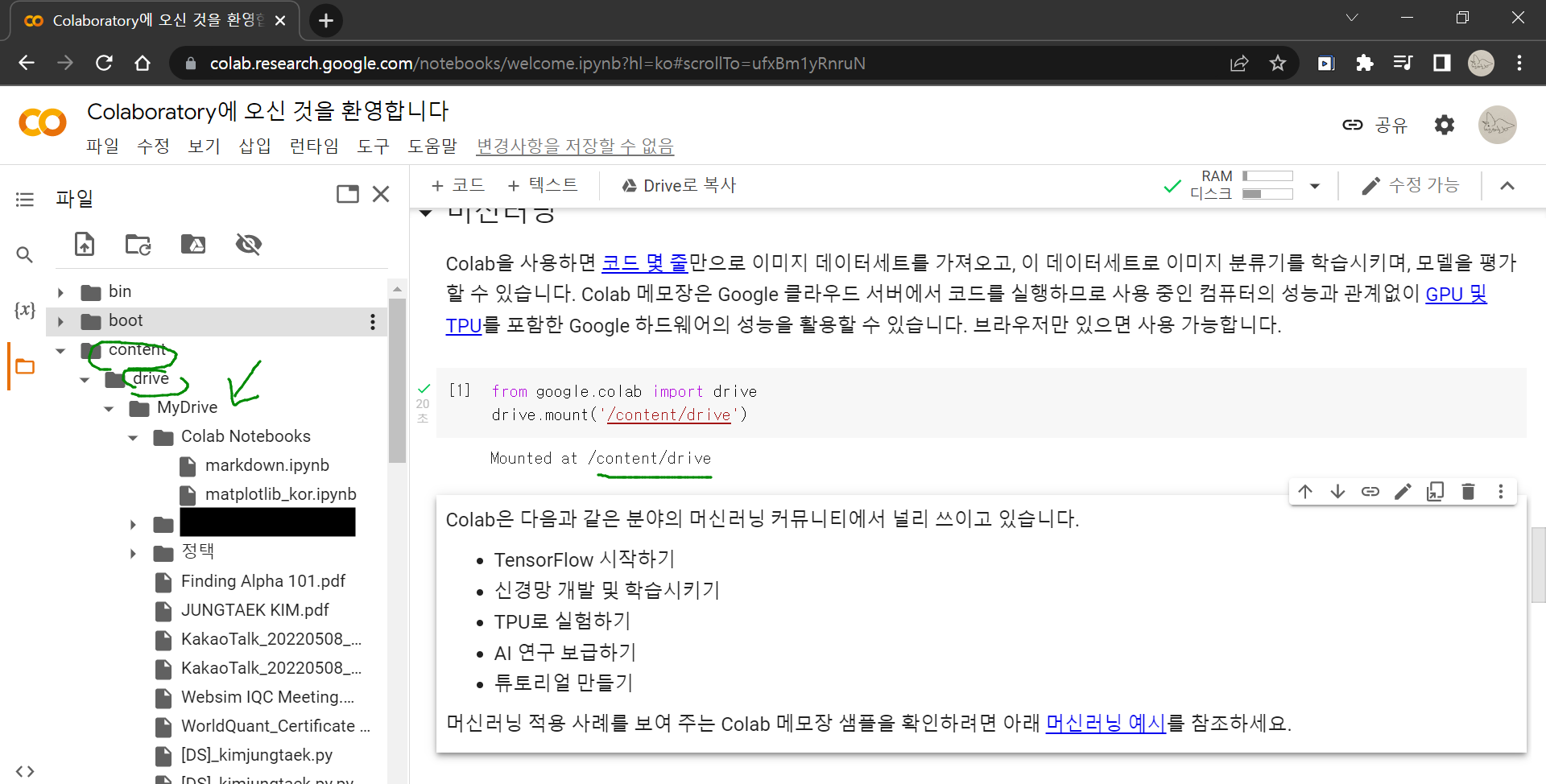The image size is (1546, 784).
Task: Click the Colab logo
Action: pyautogui.click(x=43, y=122)
